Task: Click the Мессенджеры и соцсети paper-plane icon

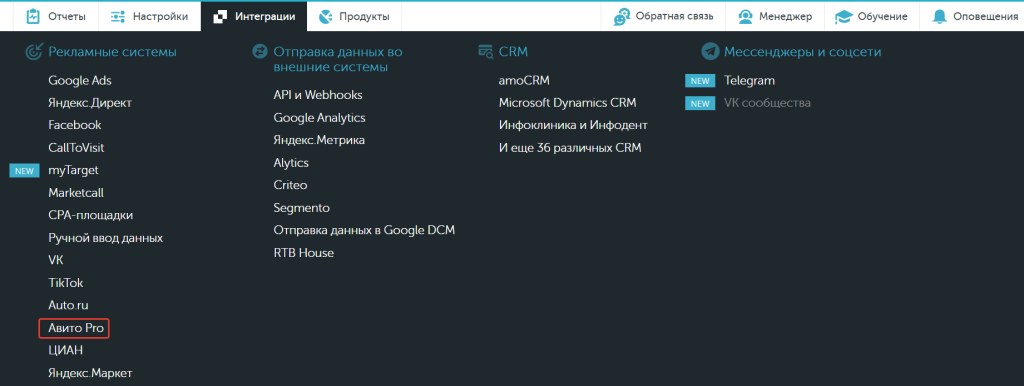Action: coord(711,52)
